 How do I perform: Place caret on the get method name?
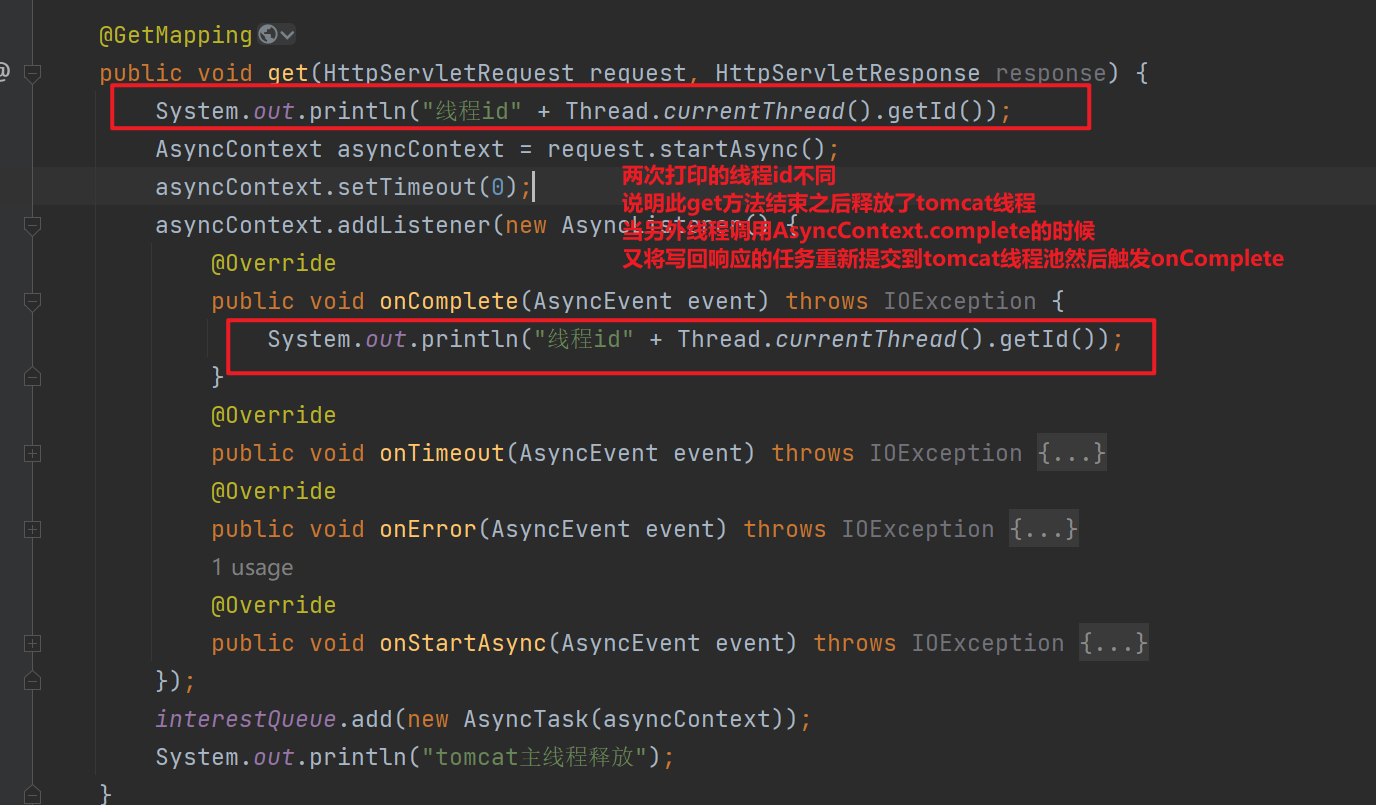288,73
